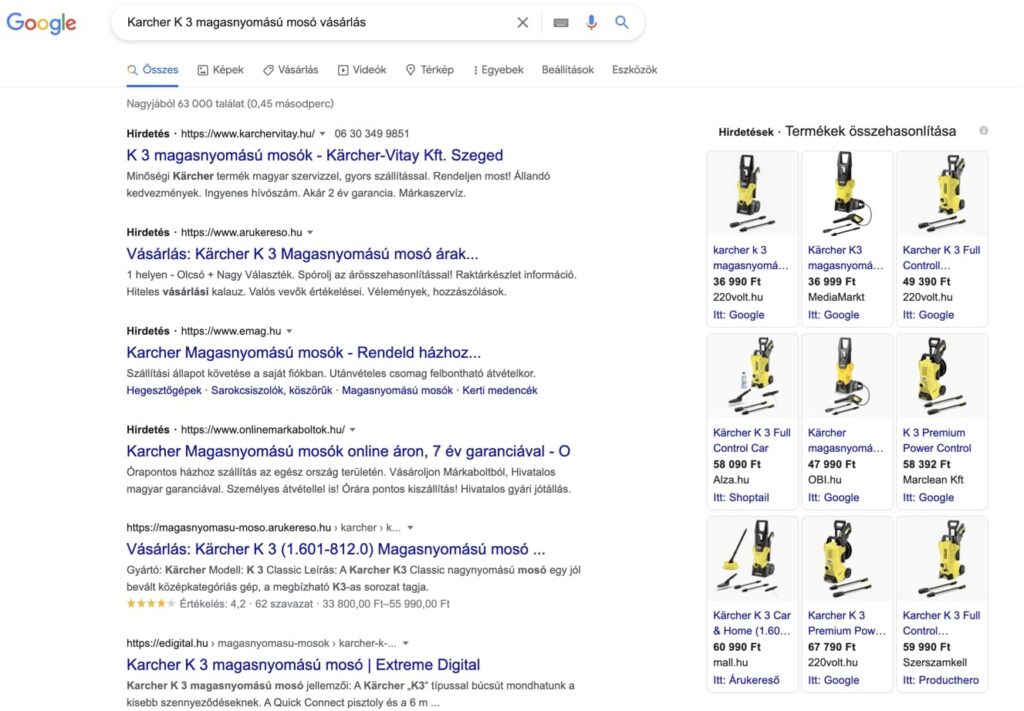Open Extreme Digital Karcher K 3 result
Image resolution: width=1024 pixels, height=711 pixels.
(303, 665)
